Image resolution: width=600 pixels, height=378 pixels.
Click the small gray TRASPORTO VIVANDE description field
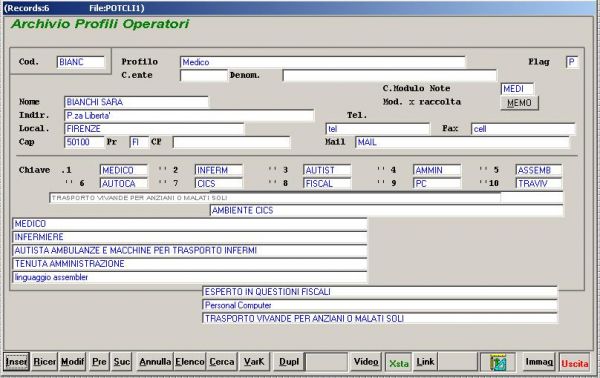click(x=275, y=198)
